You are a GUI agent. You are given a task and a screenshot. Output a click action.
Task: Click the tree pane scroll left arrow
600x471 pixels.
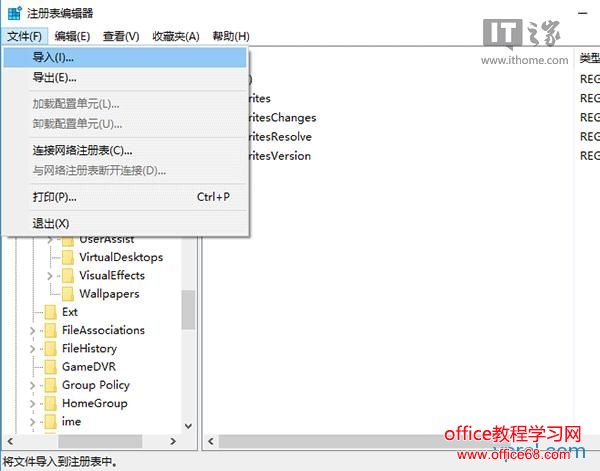click(10, 442)
